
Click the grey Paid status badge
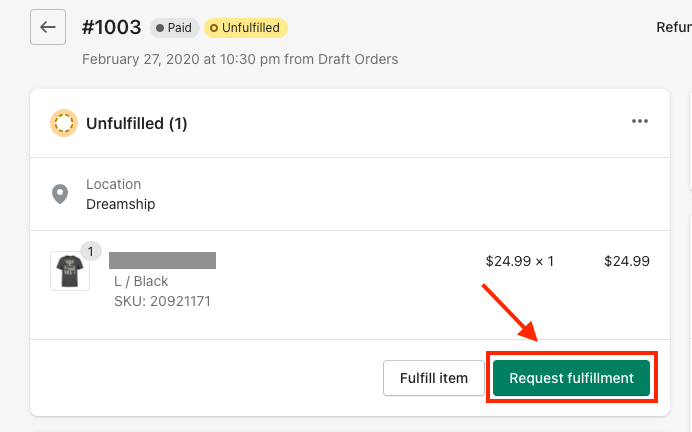tap(174, 28)
